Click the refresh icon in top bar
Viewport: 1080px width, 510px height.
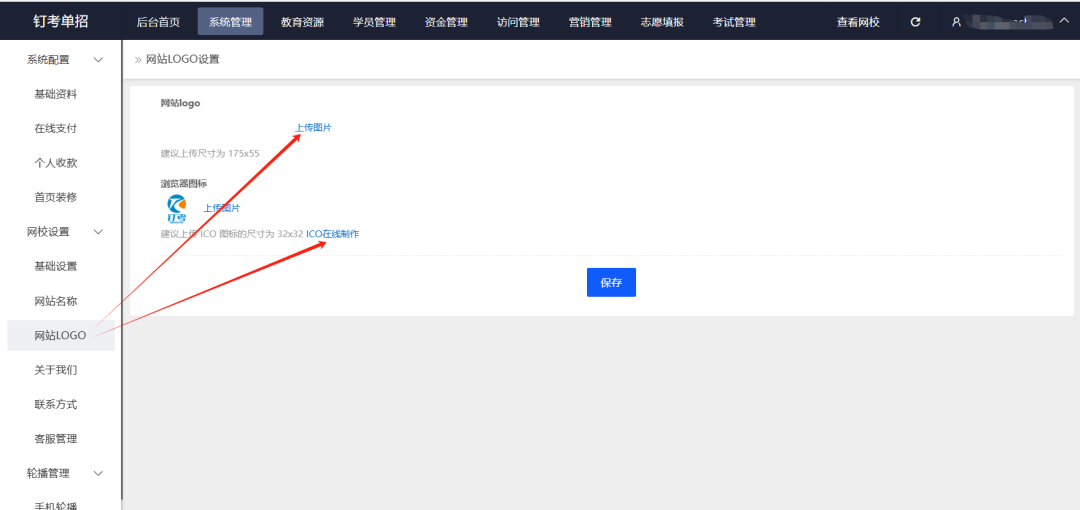coord(915,22)
